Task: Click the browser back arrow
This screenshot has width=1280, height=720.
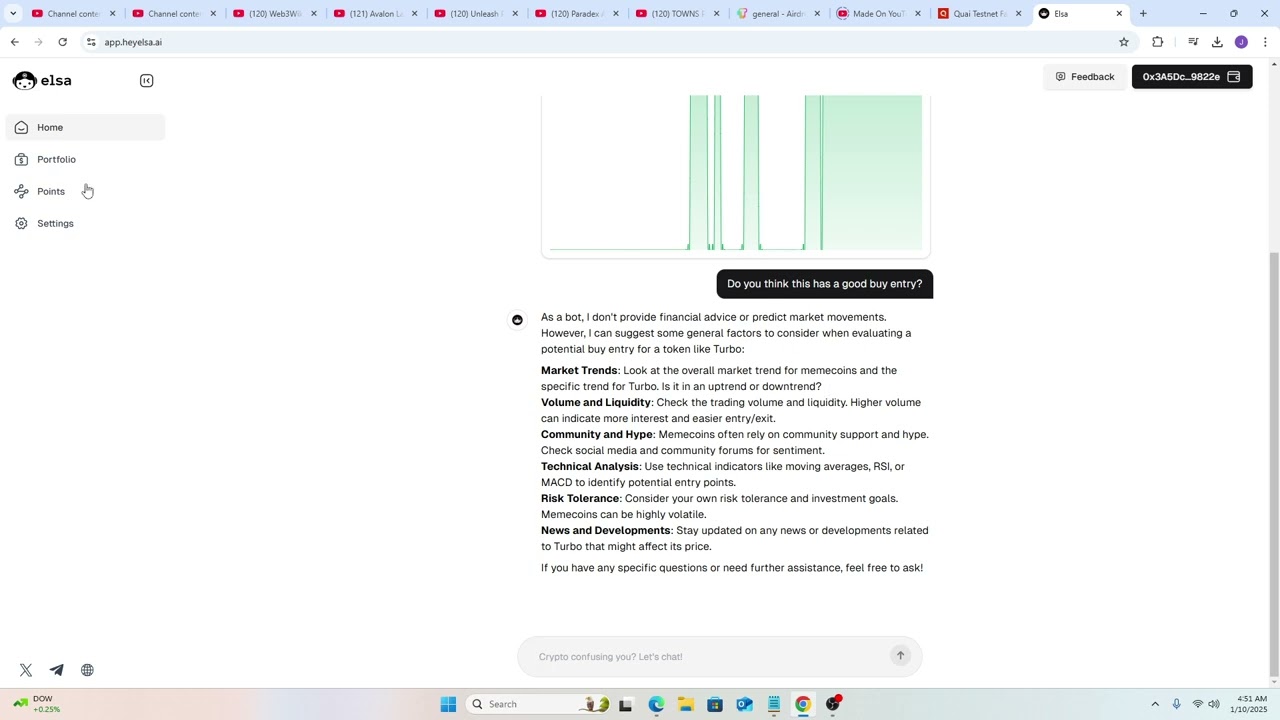Action: tap(14, 42)
